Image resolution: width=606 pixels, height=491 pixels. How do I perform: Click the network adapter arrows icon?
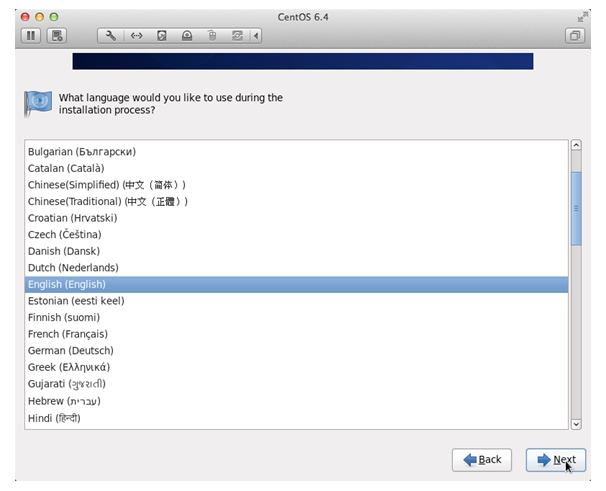point(136,36)
